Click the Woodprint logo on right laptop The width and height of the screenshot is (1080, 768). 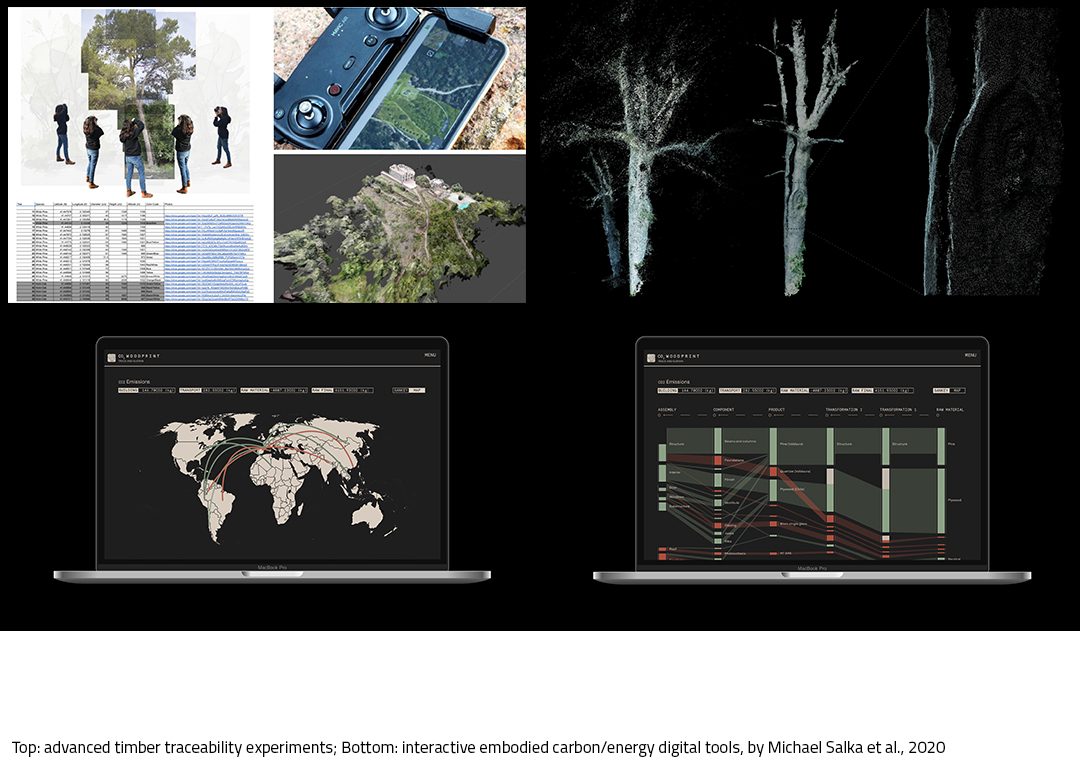click(x=650, y=357)
